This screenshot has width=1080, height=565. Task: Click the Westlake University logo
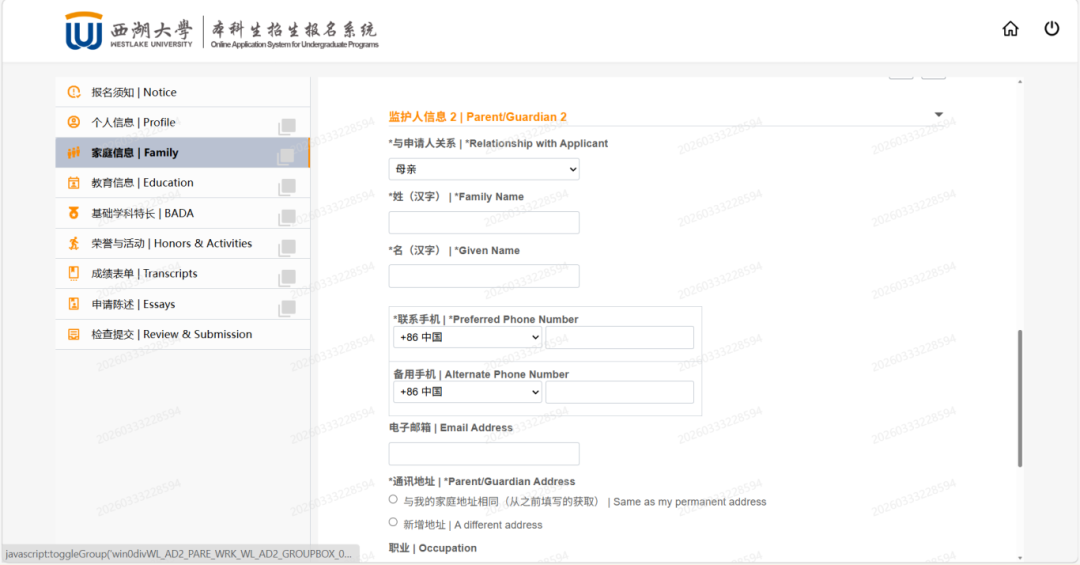84,31
